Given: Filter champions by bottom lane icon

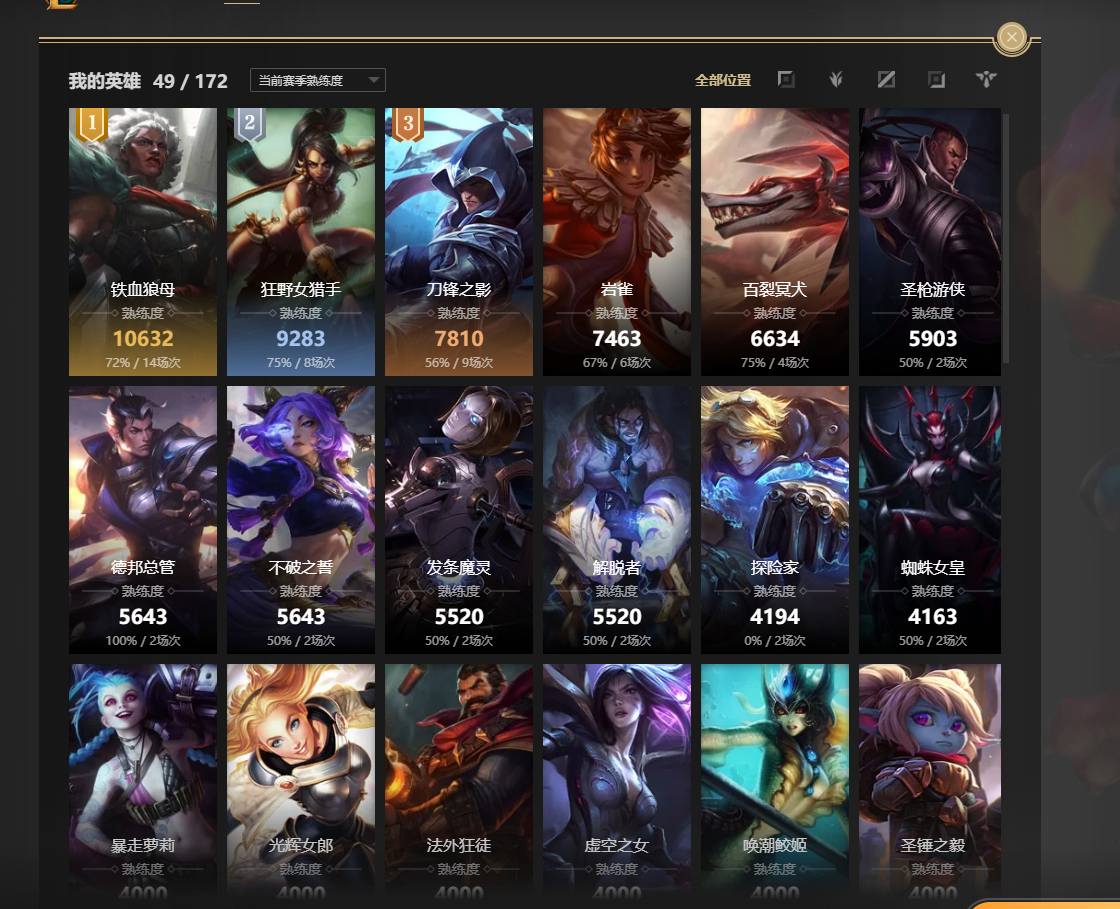Looking at the screenshot, I should pyautogui.click(x=936, y=80).
